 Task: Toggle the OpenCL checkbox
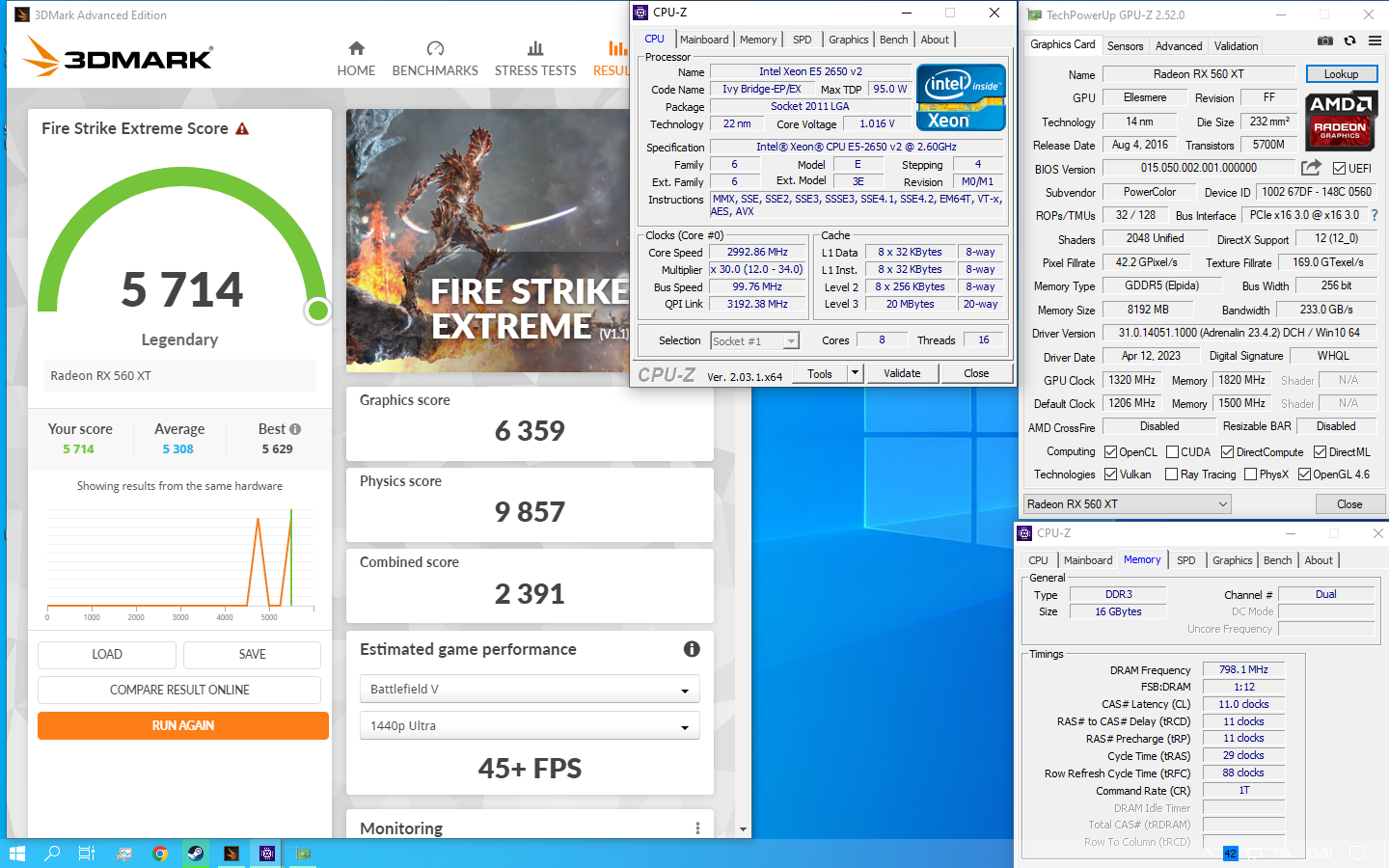pyautogui.click(x=1111, y=451)
